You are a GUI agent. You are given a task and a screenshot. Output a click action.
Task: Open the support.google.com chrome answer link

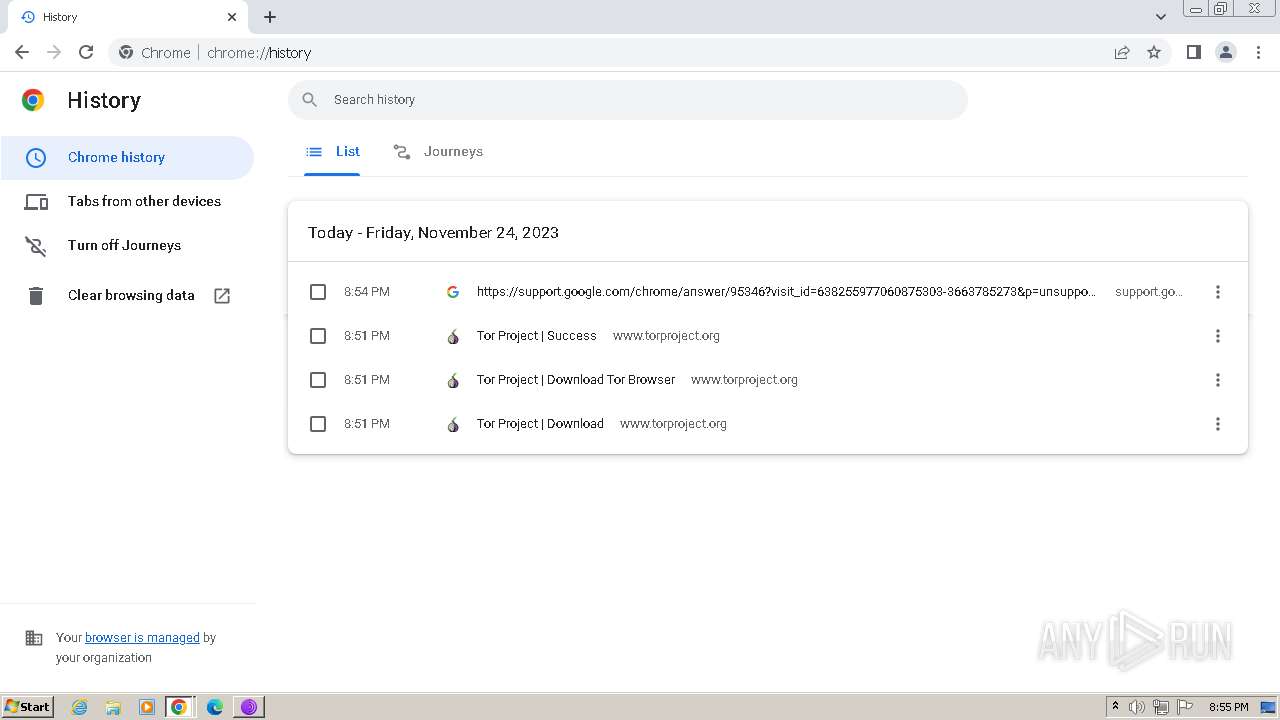[786, 292]
